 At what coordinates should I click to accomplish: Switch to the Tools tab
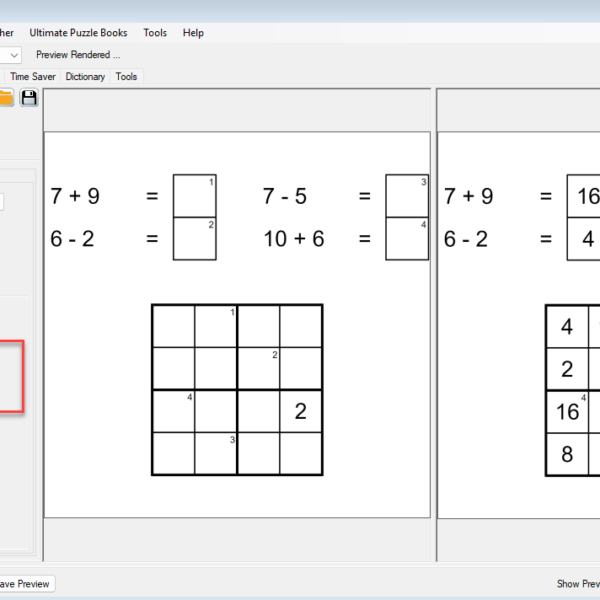tap(126, 77)
